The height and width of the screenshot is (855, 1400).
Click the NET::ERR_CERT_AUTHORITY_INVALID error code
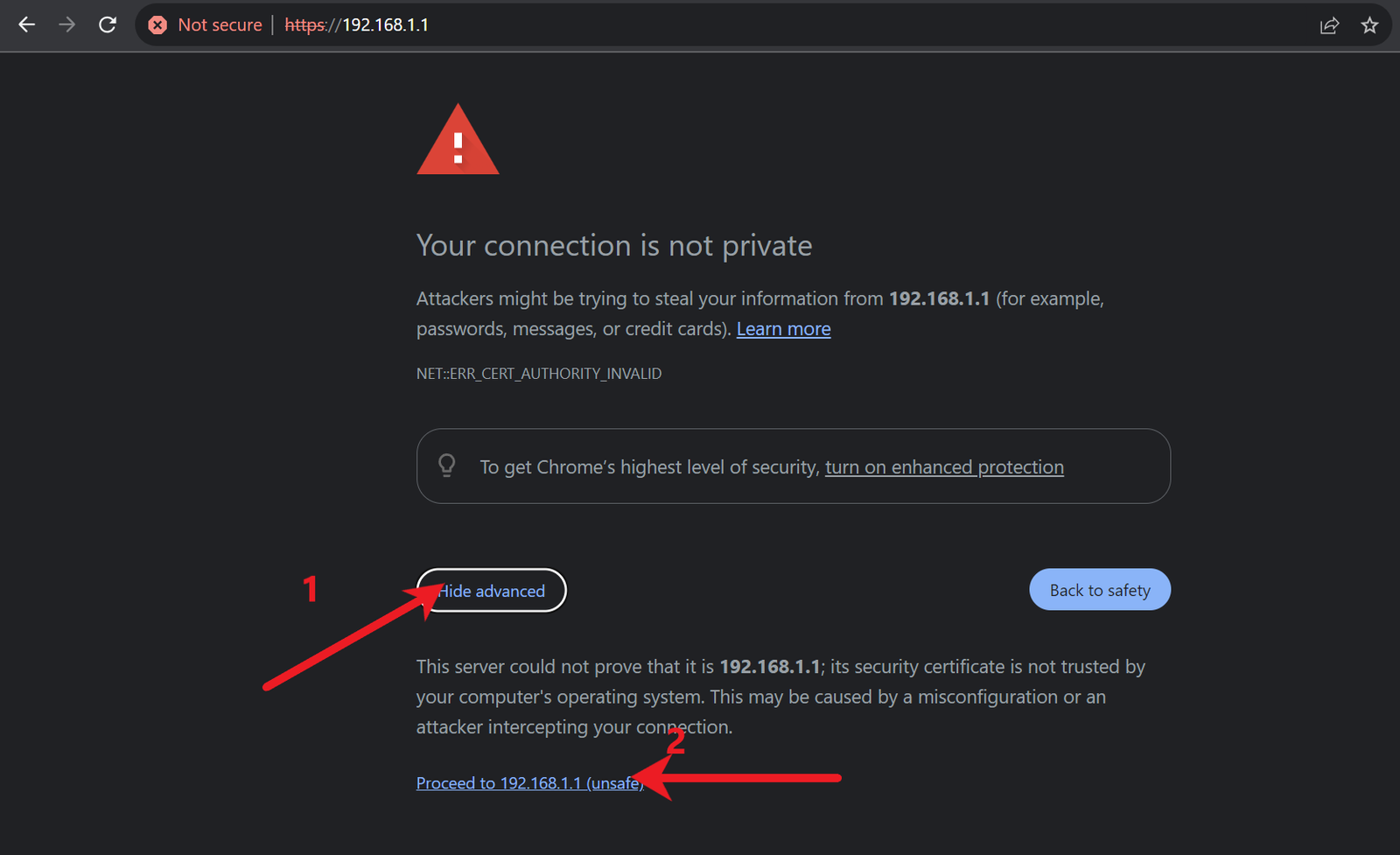pyautogui.click(x=539, y=374)
